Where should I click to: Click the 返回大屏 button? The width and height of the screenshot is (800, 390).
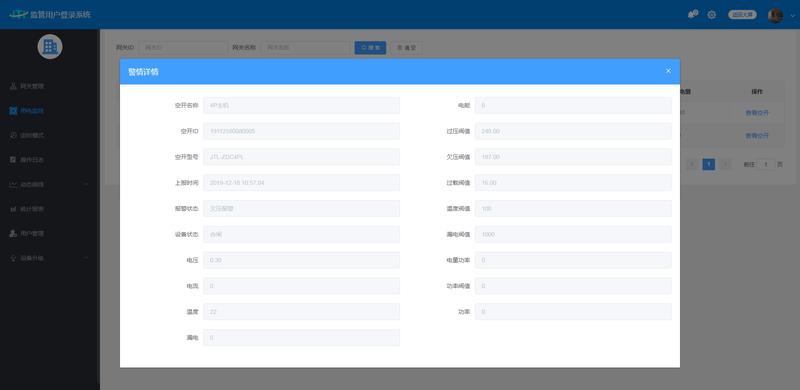[x=742, y=15]
